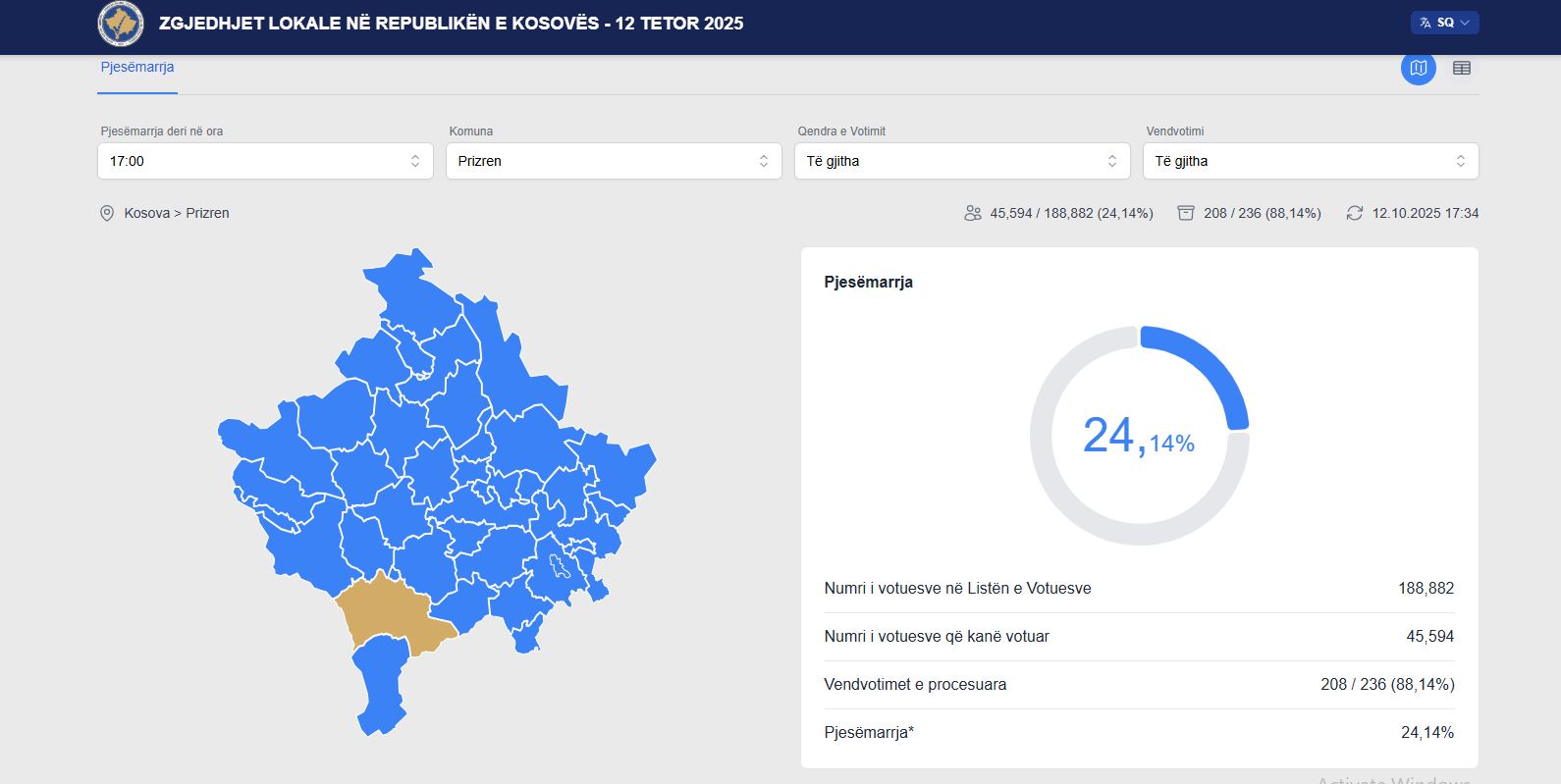Click the translate icon beside SQ
This screenshot has width=1561, height=784.
tap(1426, 23)
